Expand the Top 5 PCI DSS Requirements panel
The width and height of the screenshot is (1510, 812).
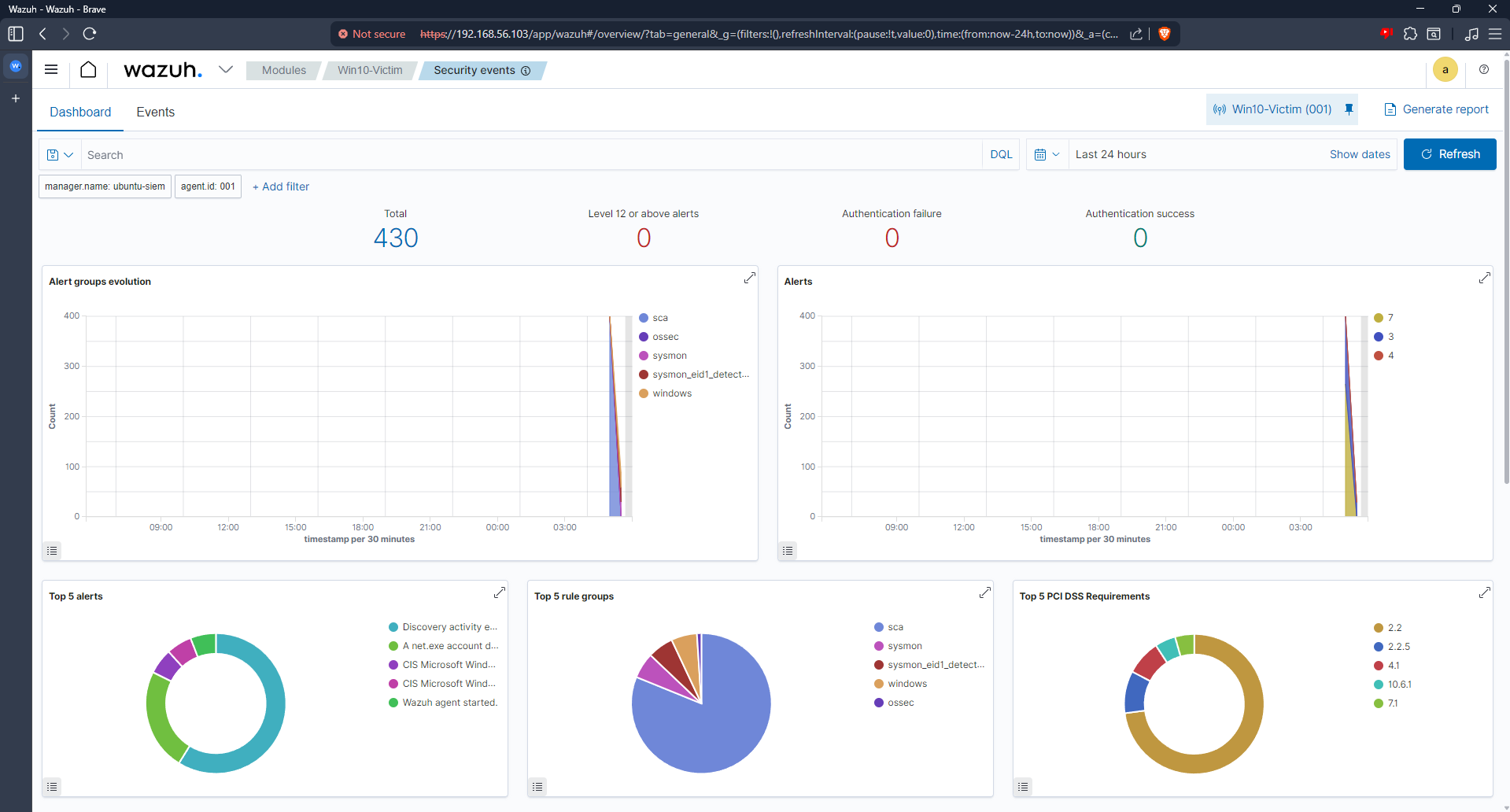click(1485, 592)
